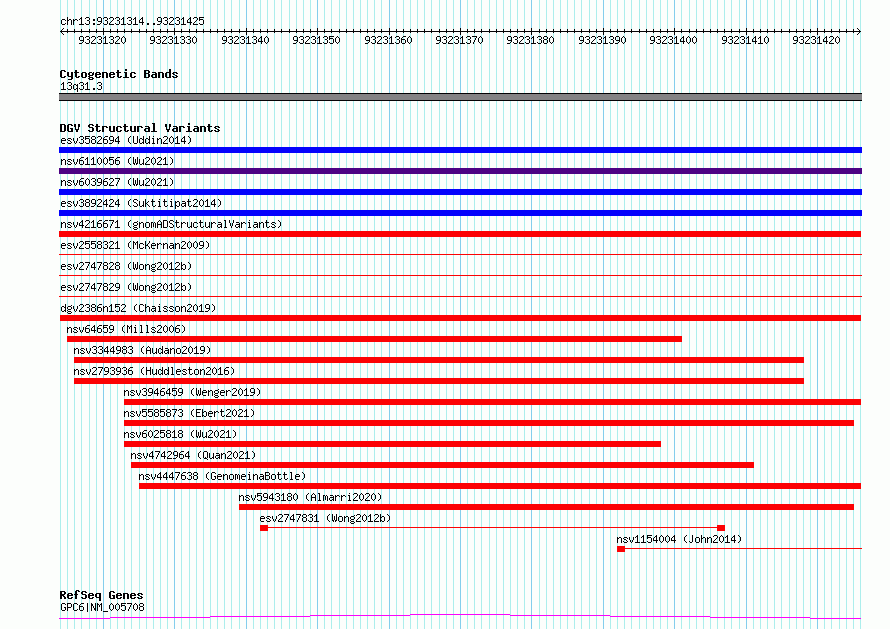Click the red bar for dgv2386n152
Screen dimensions: 890x629
coord(460,318)
